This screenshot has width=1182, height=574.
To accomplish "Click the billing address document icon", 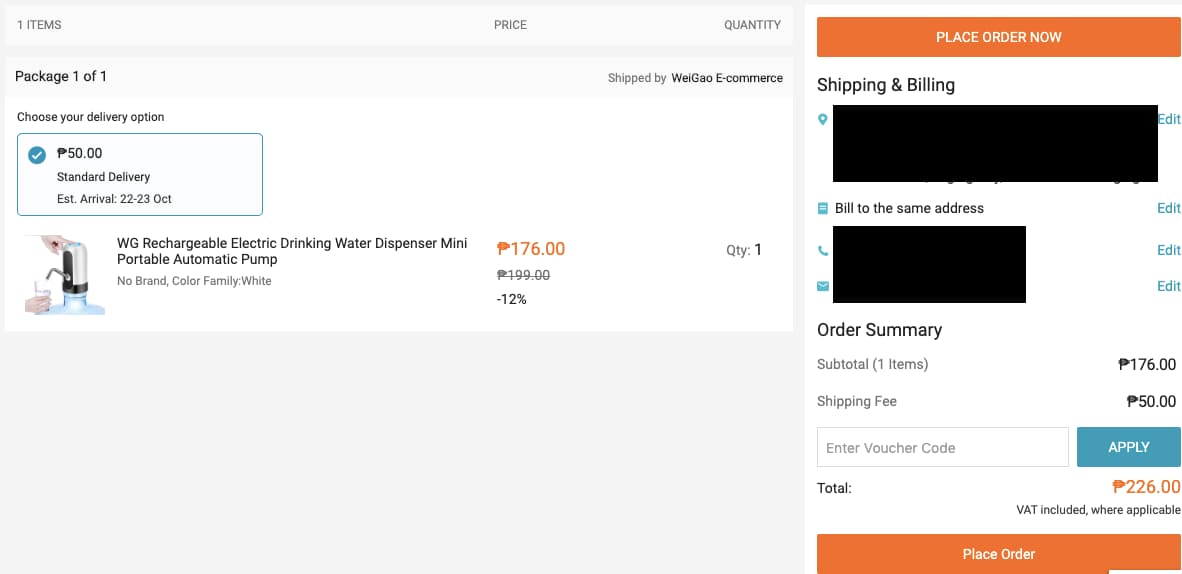I will pos(823,208).
